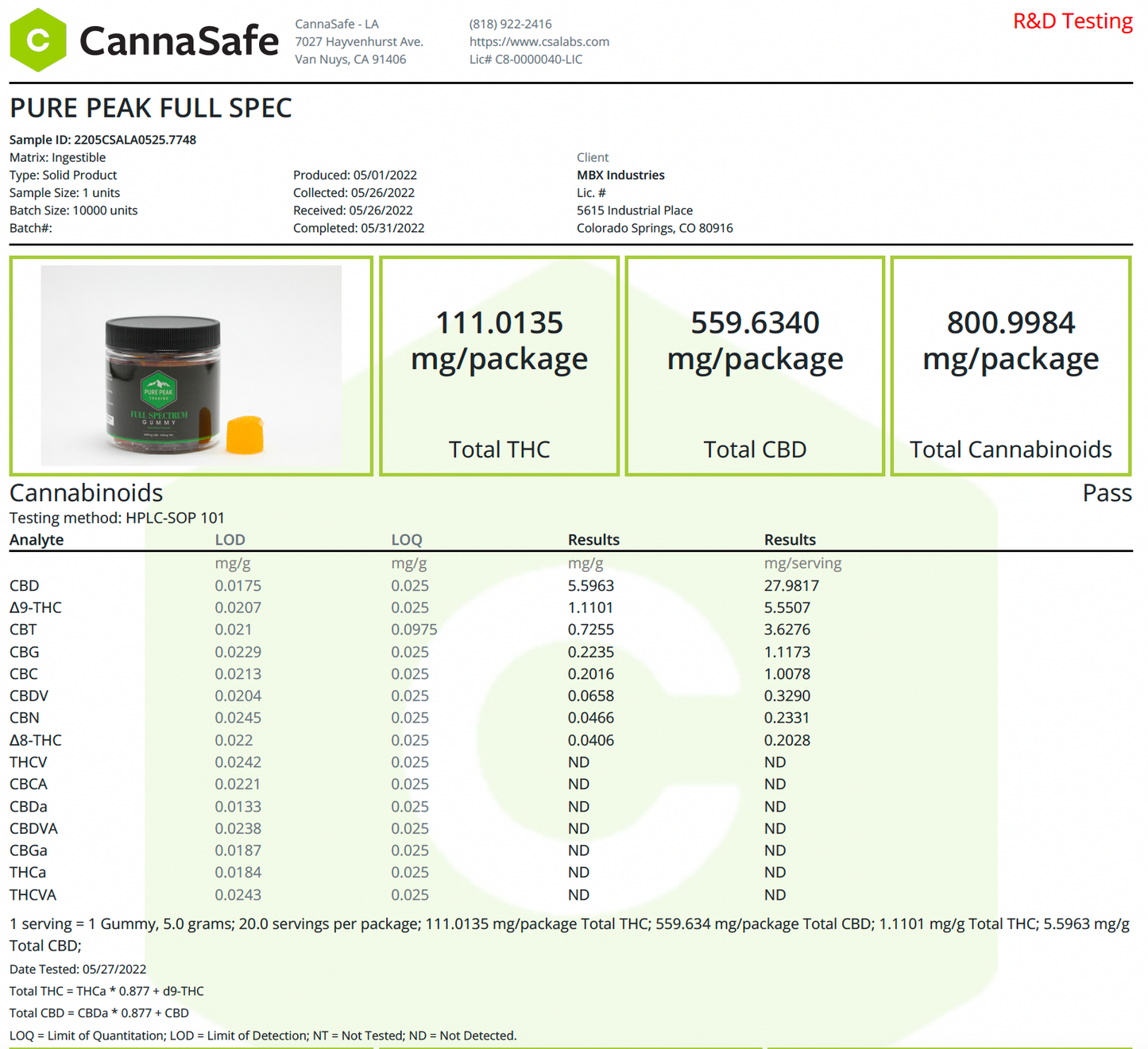Click the 559.6340 mg/package Total CBD value
Viewport: 1148px width, 1049px height.
[x=755, y=341]
